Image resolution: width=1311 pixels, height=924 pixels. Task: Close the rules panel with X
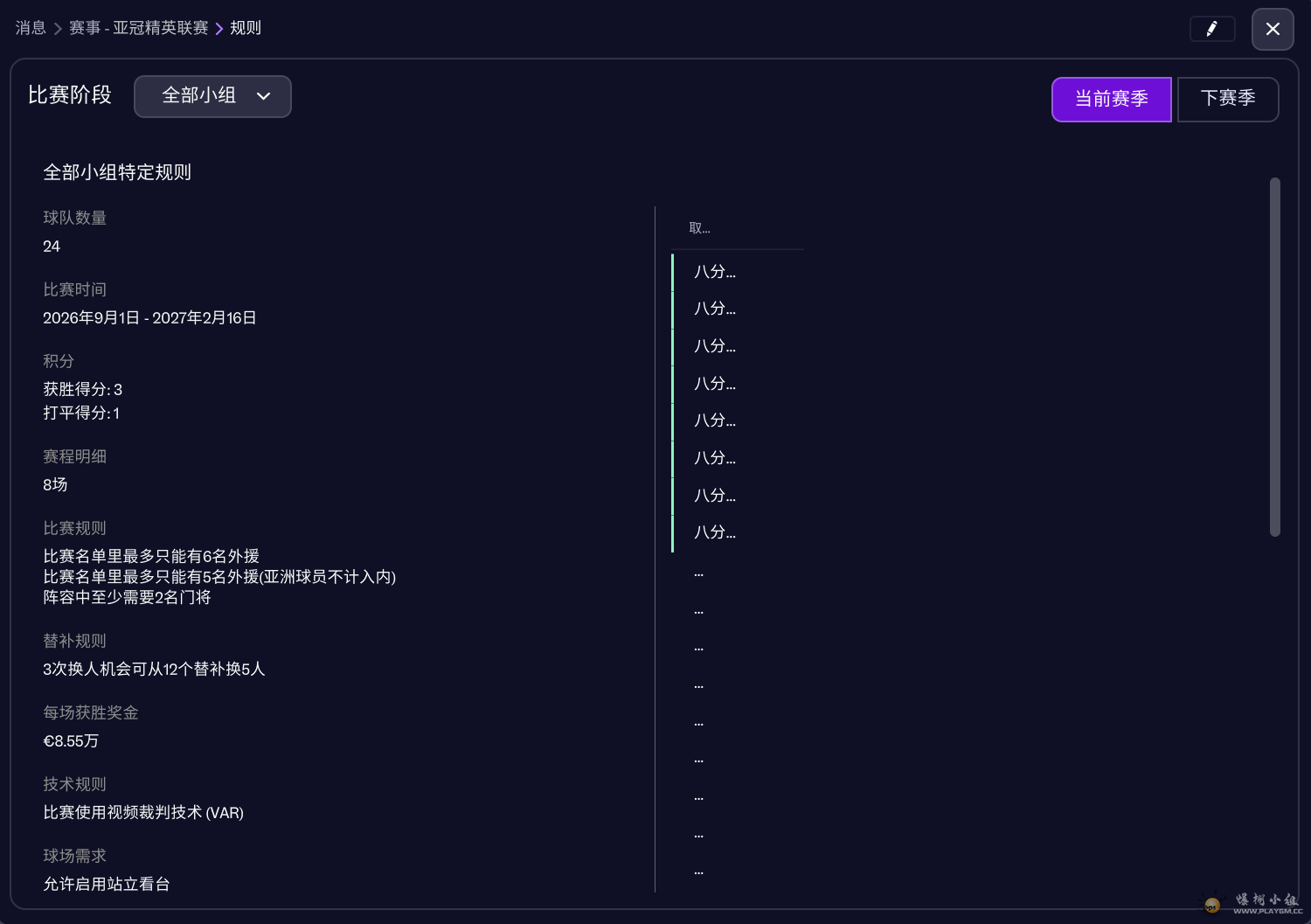click(x=1273, y=29)
